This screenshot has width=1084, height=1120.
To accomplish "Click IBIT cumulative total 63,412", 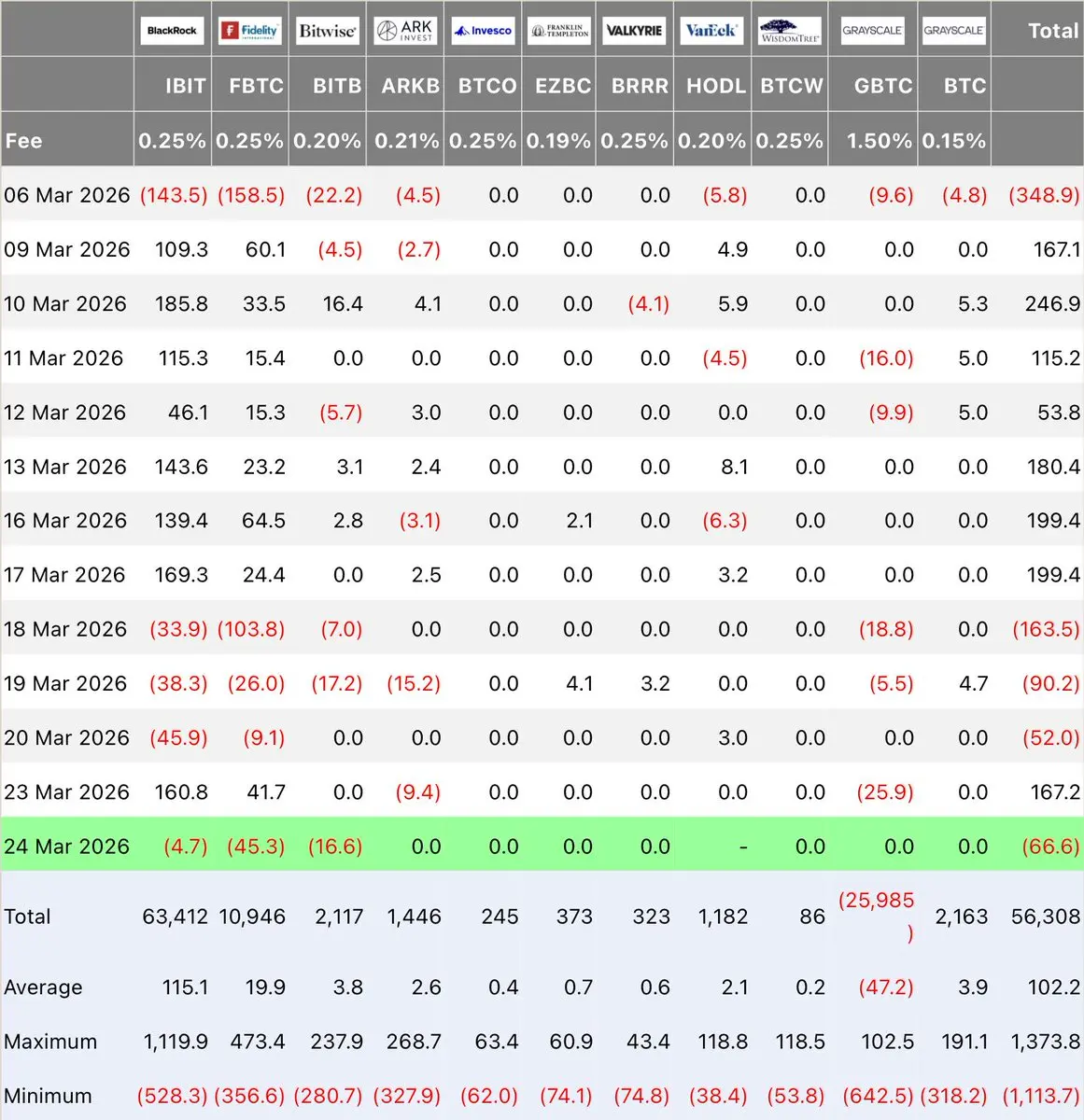I will coord(176,917).
